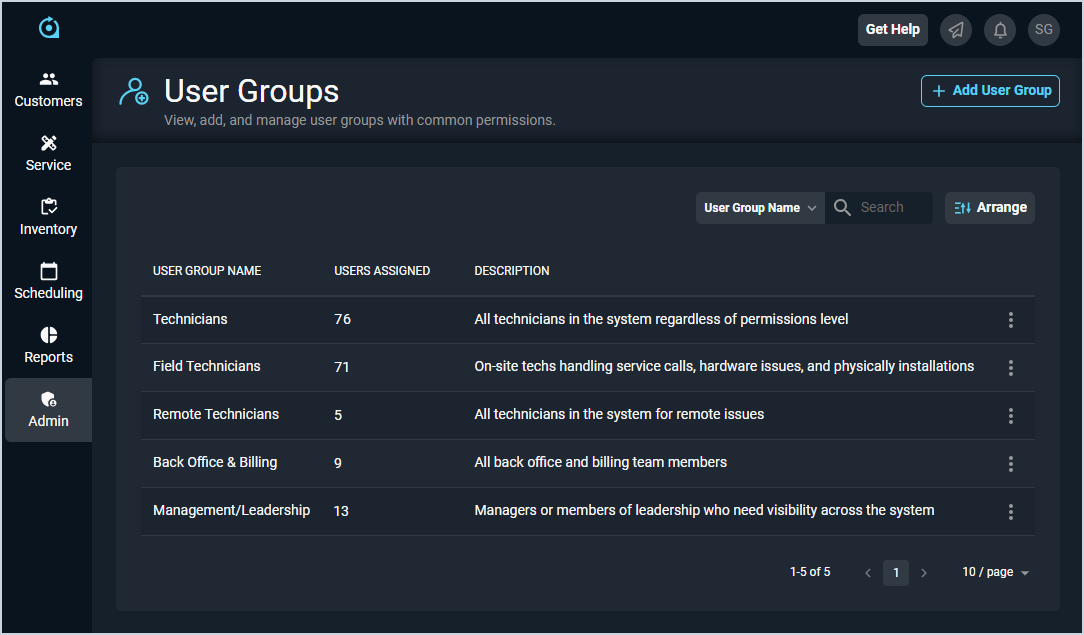Image resolution: width=1084 pixels, height=635 pixels.
Task: Open Management/Leadership row three-dot menu
Action: point(1010,512)
